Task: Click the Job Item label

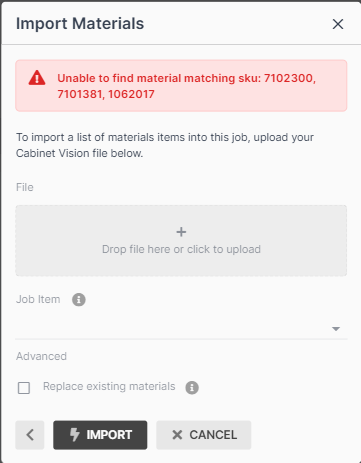Action: tap(38, 299)
